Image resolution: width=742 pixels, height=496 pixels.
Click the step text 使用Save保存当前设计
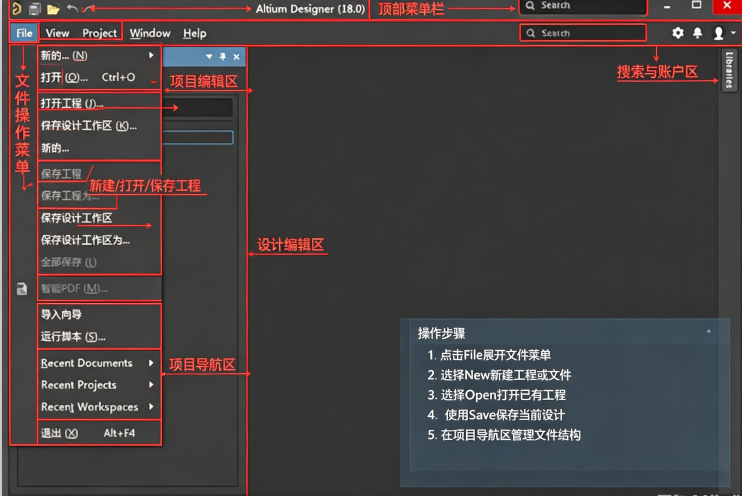[504, 415]
